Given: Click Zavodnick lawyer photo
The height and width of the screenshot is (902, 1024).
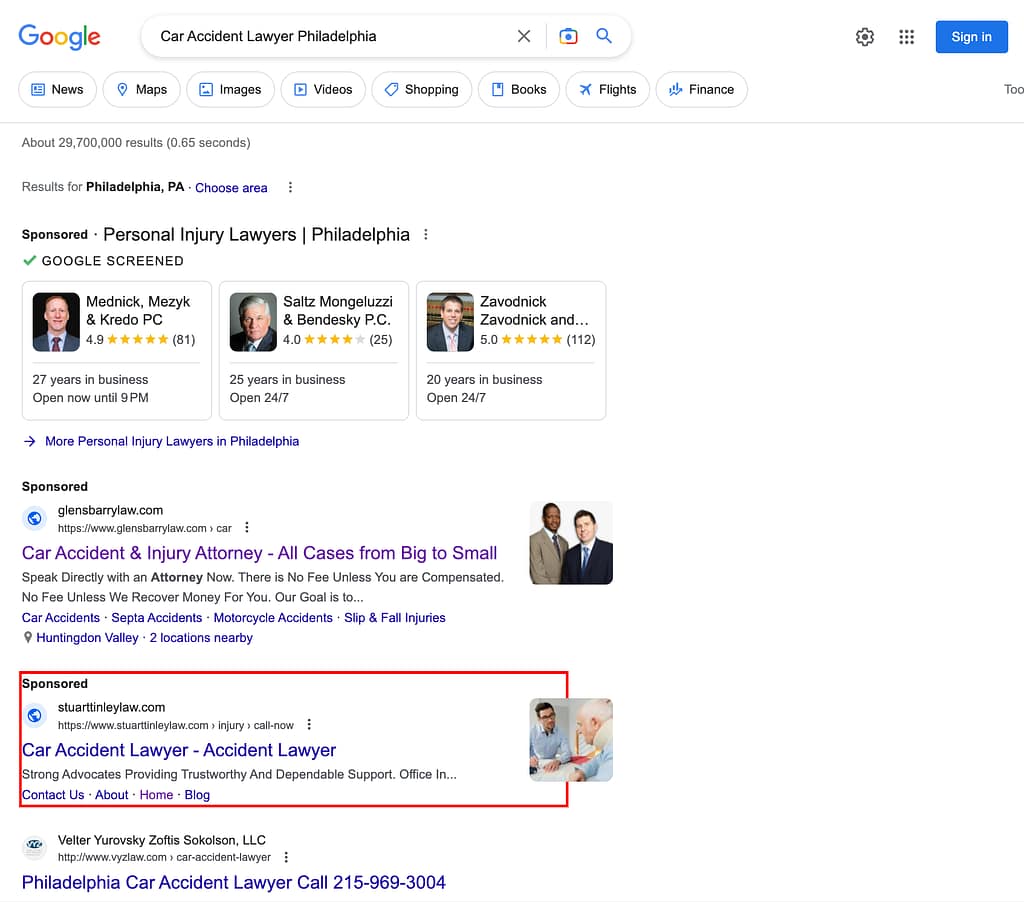Looking at the screenshot, I should point(450,322).
